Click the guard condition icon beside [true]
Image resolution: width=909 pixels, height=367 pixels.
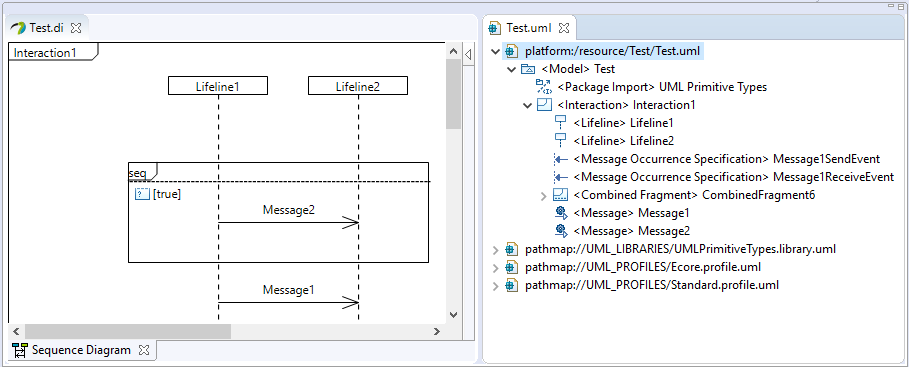click(142, 194)
